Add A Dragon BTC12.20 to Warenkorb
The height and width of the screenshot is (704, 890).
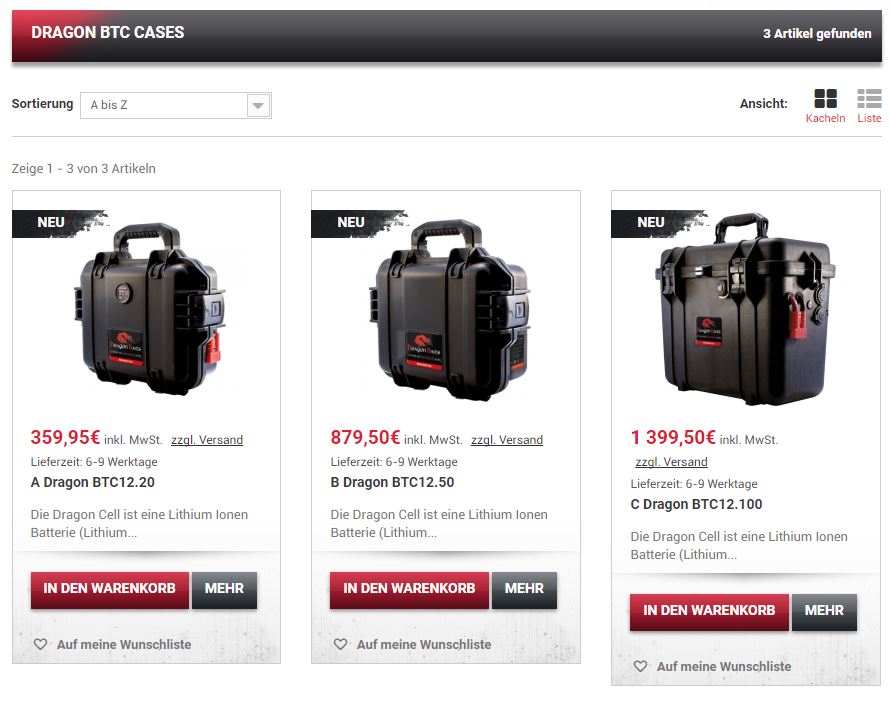(x=110, y=589)
